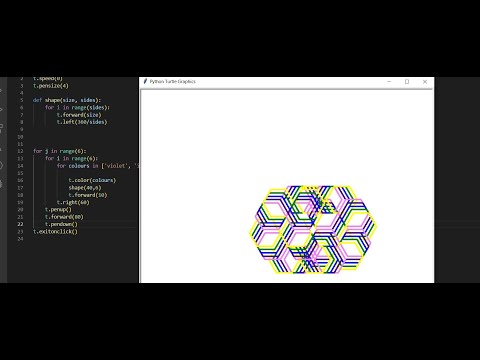
Task: Click line number 12 in the gutter
Action: [x=20, y=151]
